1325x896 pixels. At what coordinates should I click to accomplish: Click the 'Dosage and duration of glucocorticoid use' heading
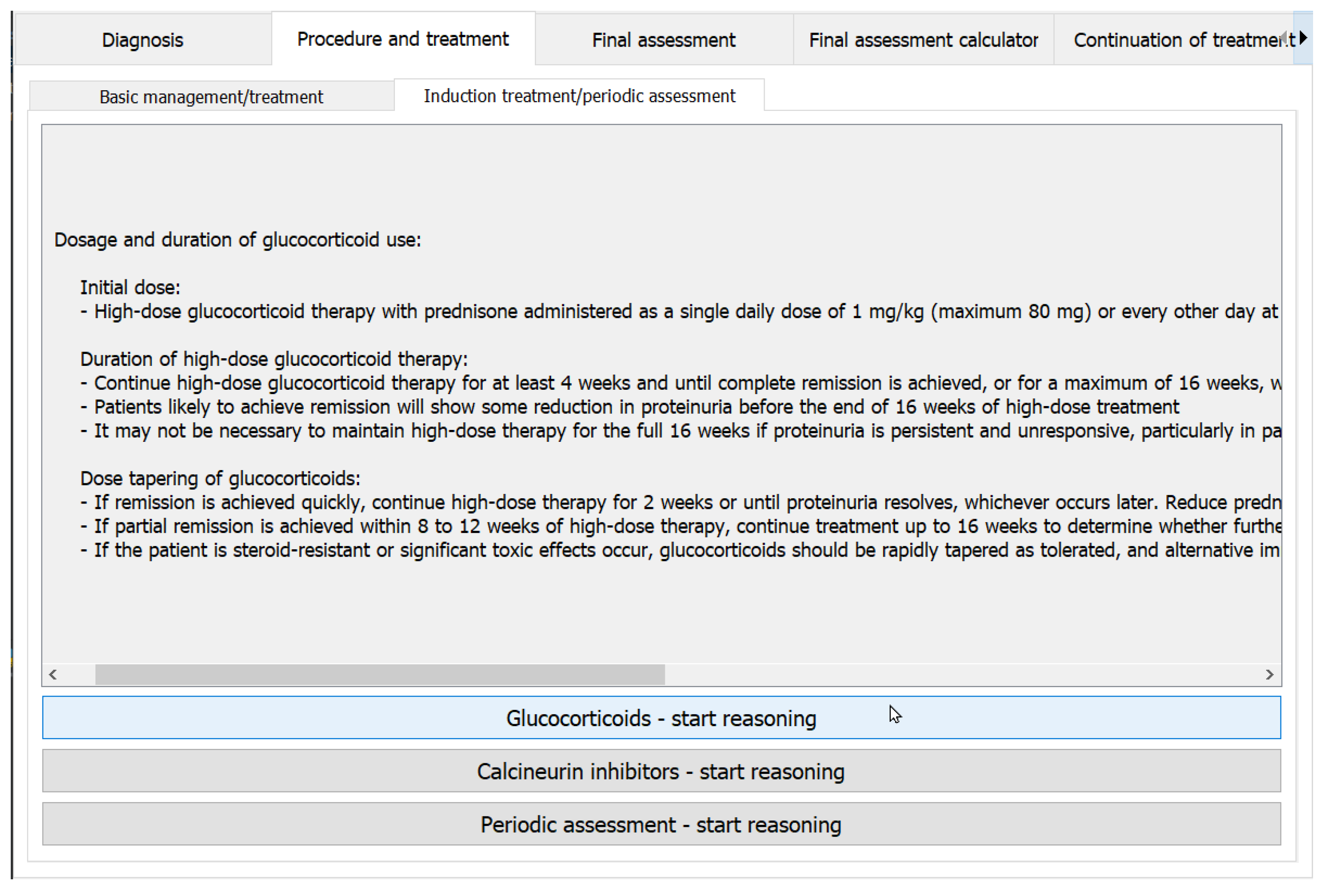(x=237, y=240)
